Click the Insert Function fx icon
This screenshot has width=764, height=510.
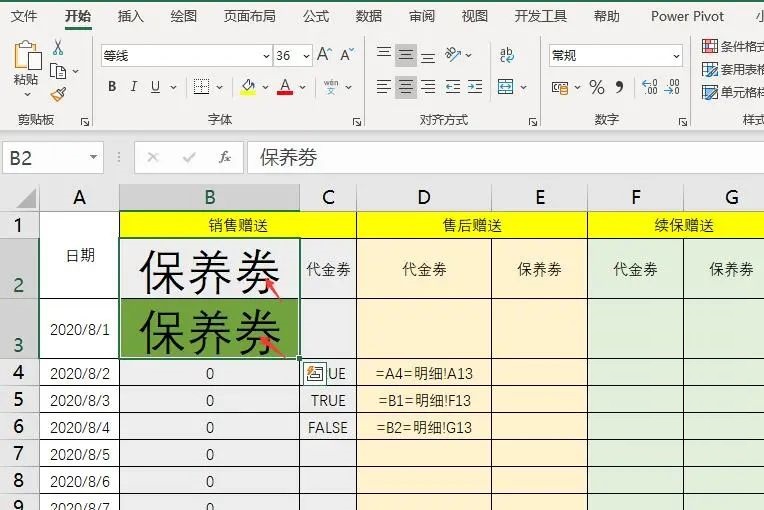[225, 157]
